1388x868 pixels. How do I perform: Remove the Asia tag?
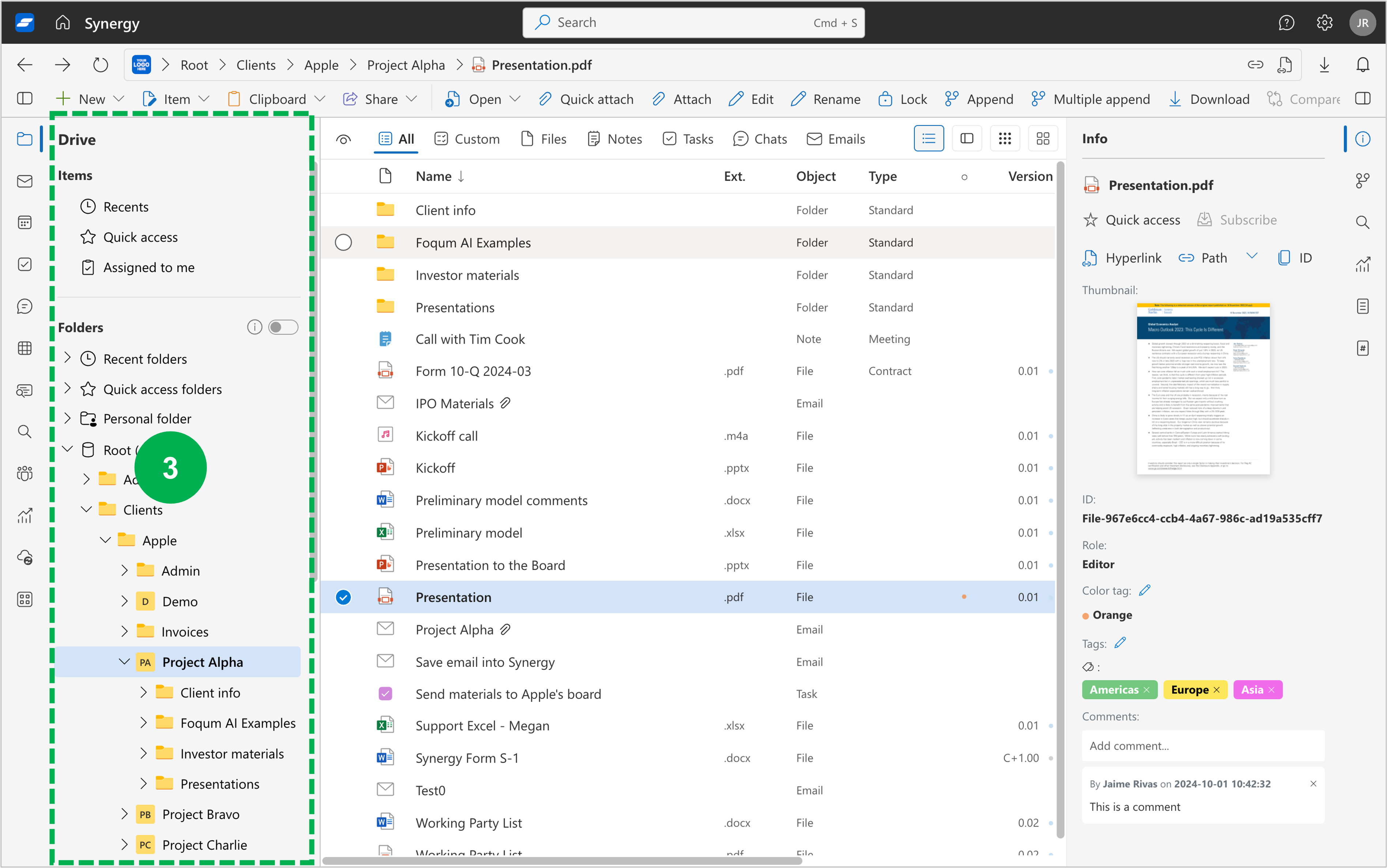point(1271,690)
